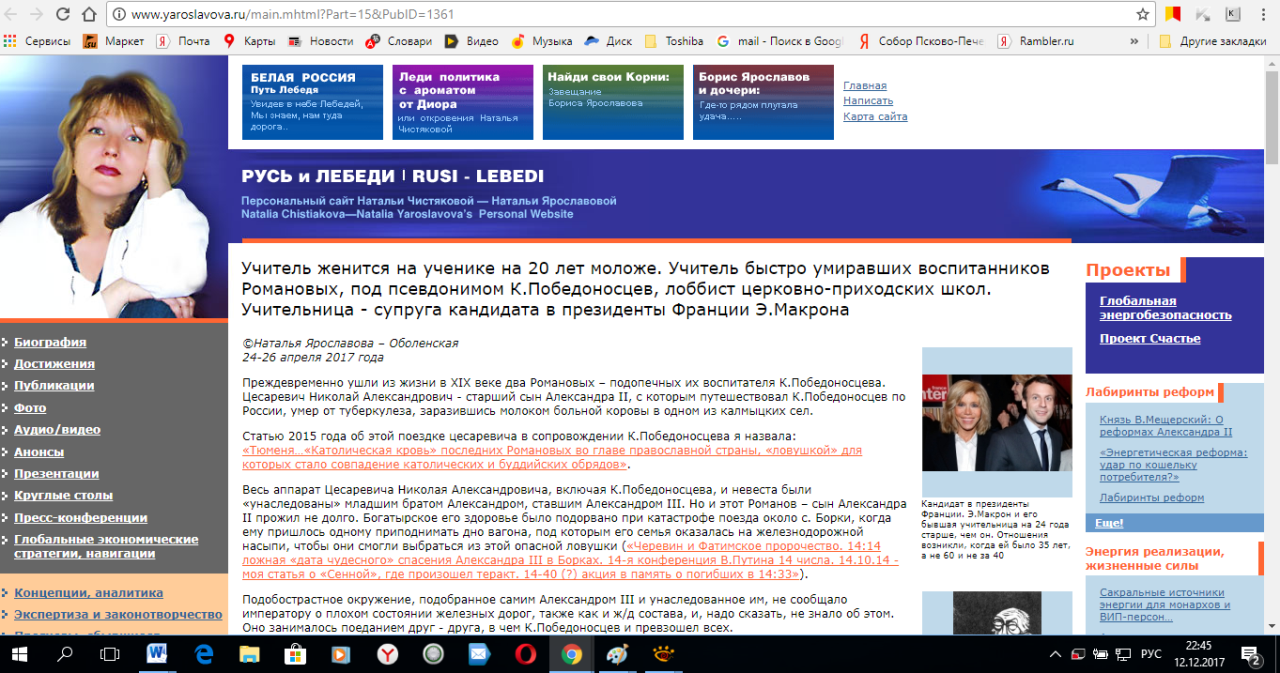1280x673 pixels.
Task: Open the Словари bookmark
Action: tap(399, 41)
